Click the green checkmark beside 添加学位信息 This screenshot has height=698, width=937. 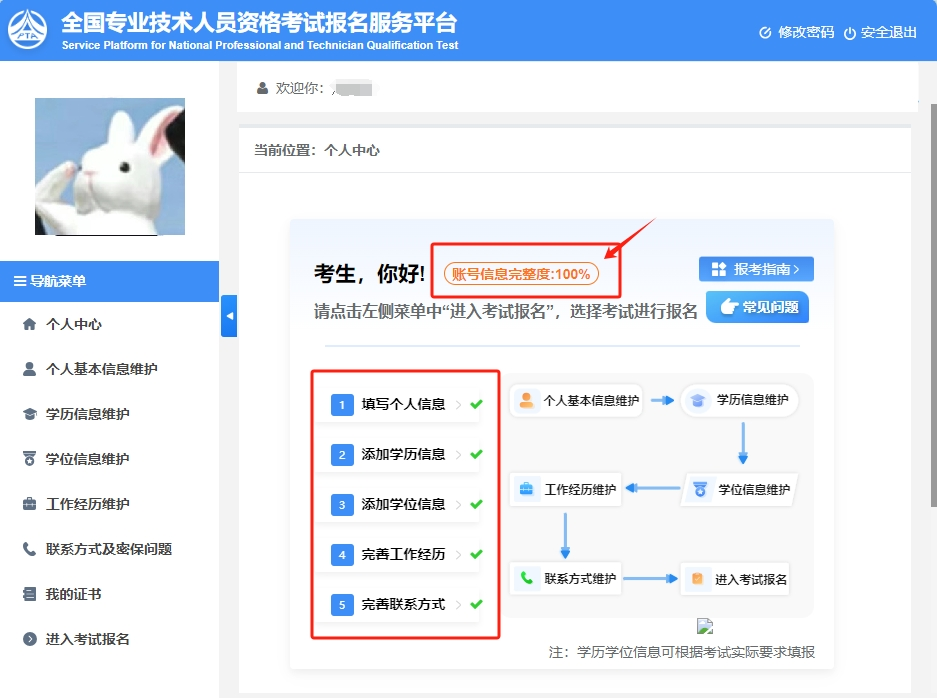(474, 503)
